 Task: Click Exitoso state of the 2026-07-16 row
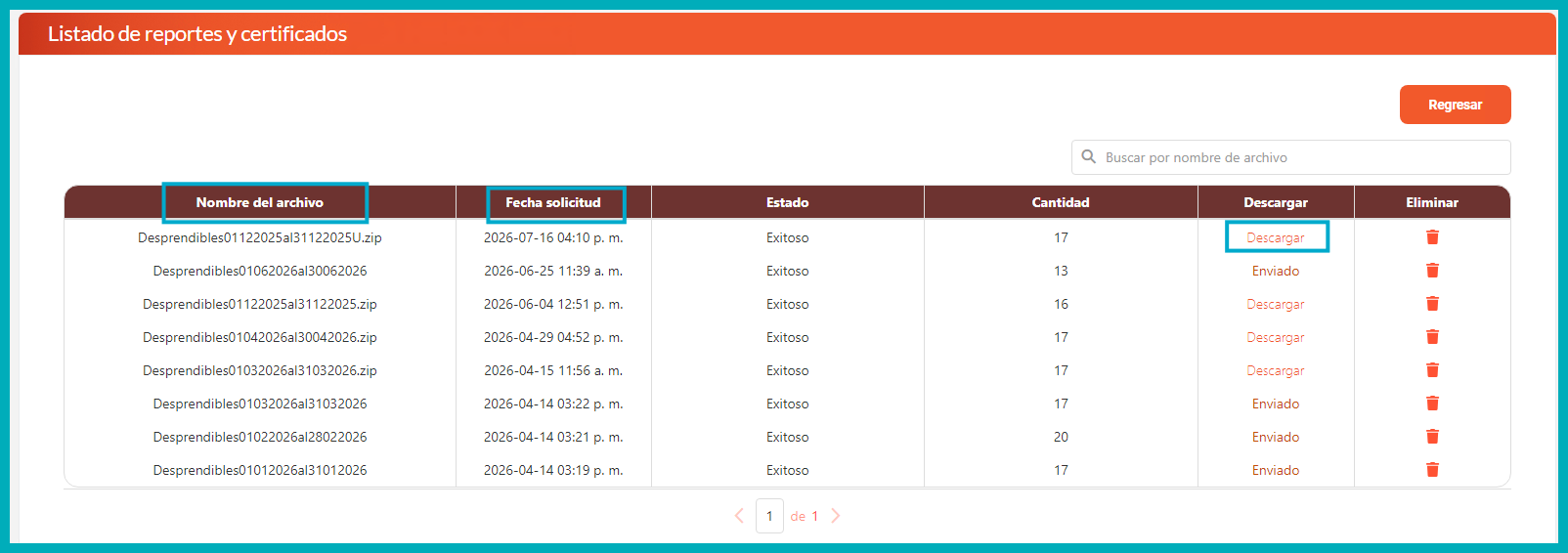(x=787, y=237)
